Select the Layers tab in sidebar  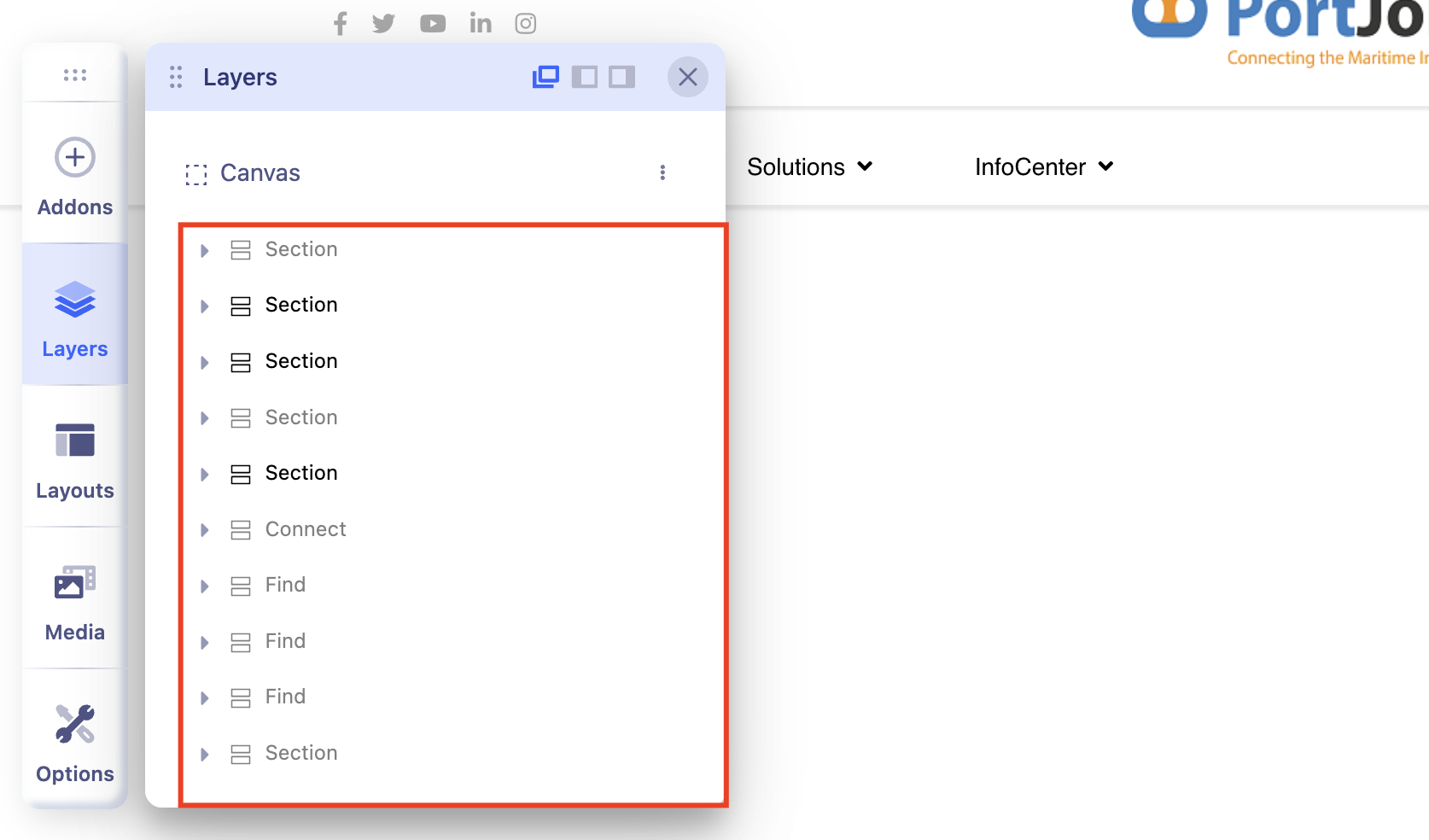click(75, 316)
